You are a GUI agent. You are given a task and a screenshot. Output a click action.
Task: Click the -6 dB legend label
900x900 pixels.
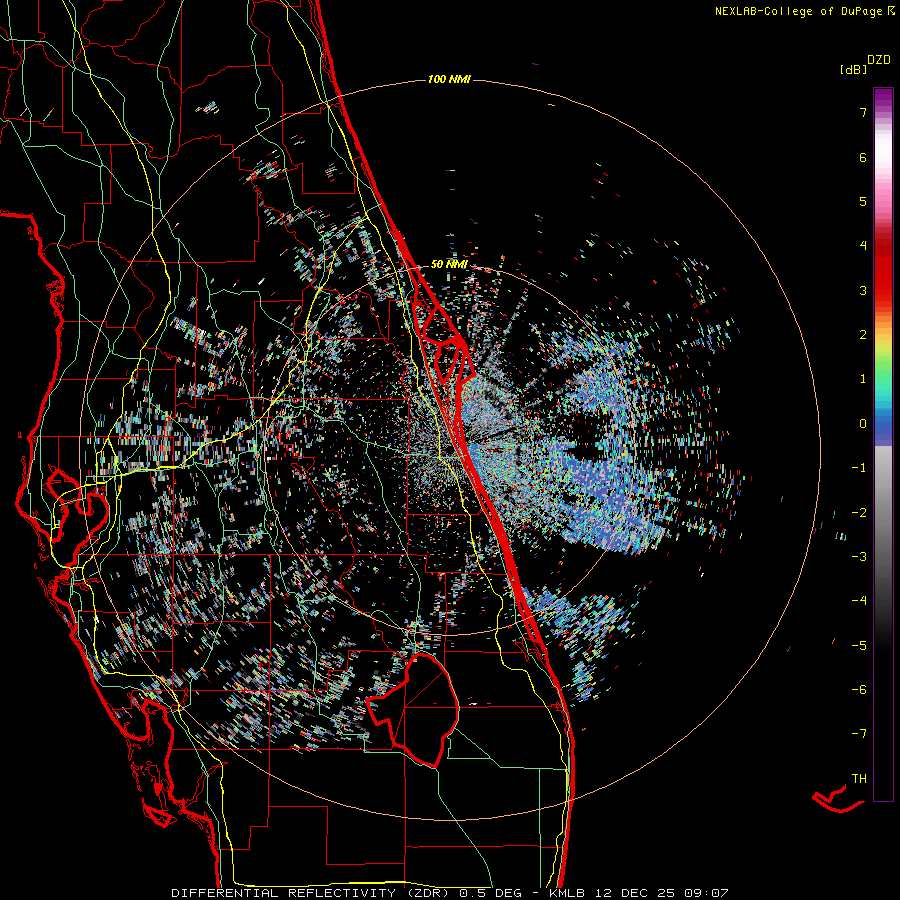click(859, 690)
